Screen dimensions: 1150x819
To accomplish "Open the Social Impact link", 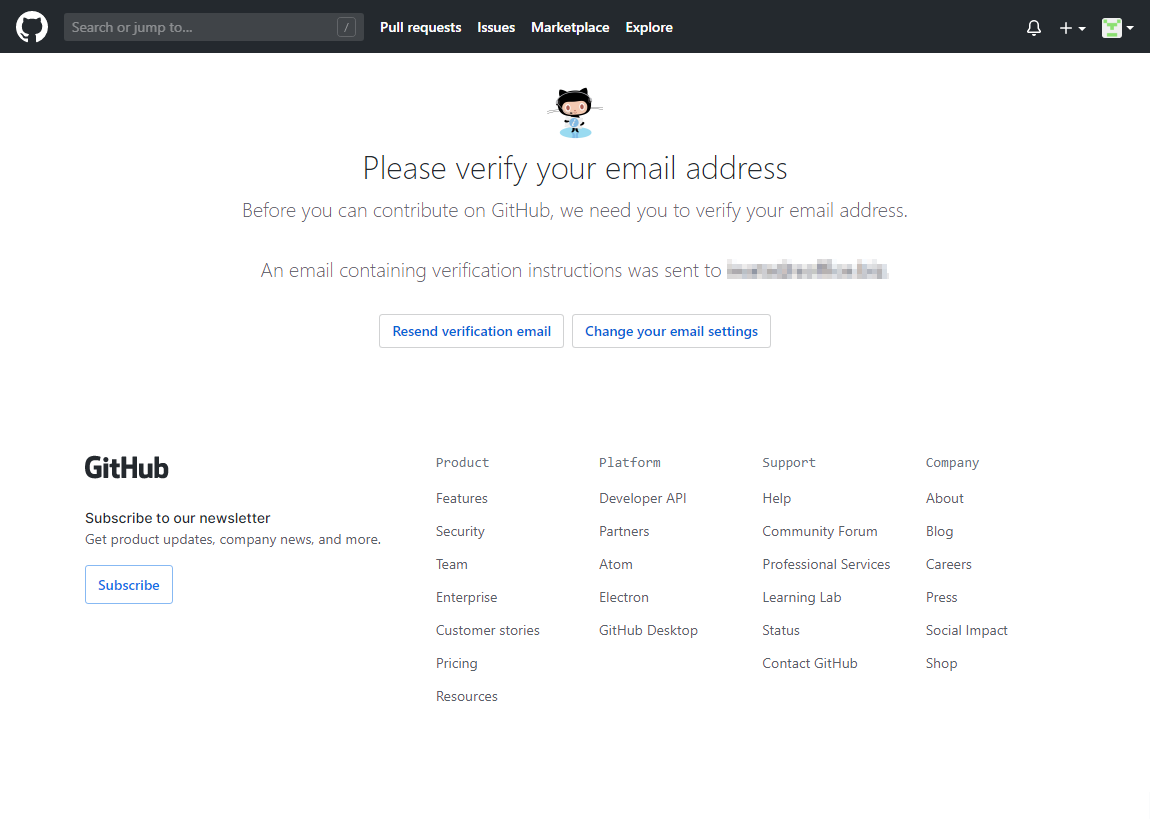I will (x=966, y=630).
